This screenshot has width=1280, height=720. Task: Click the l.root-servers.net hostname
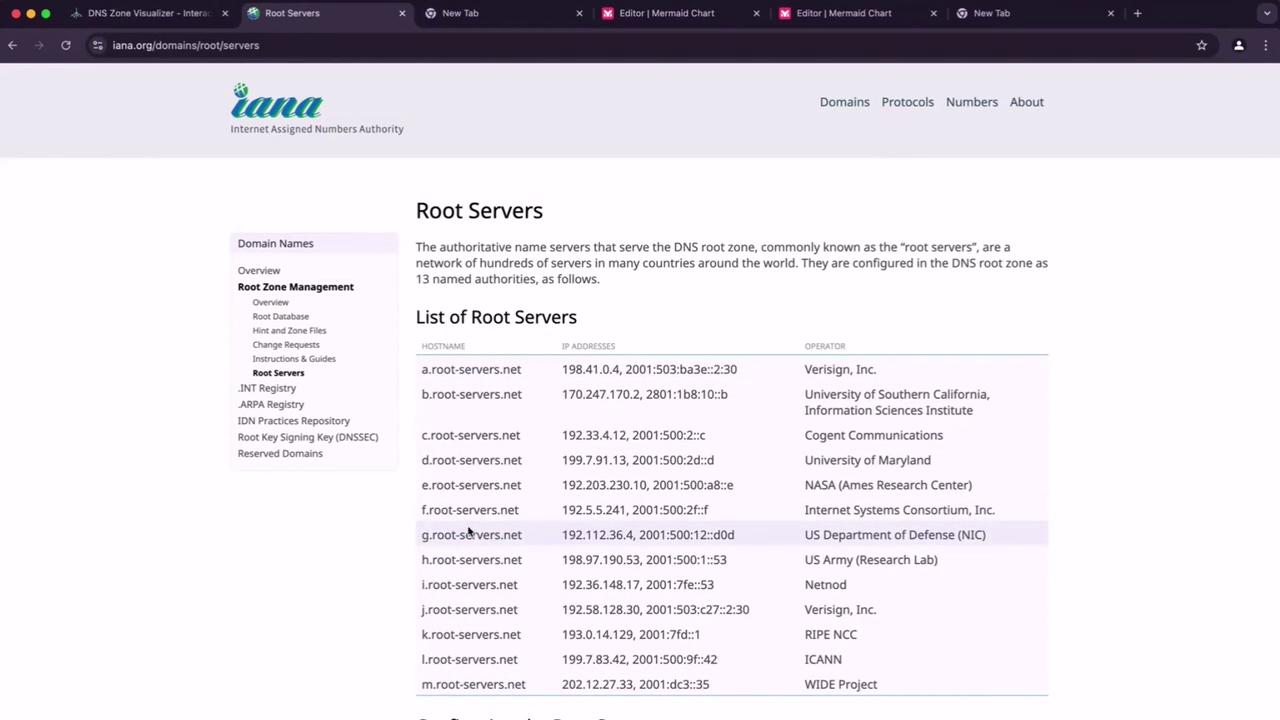[x=470, y=660]
